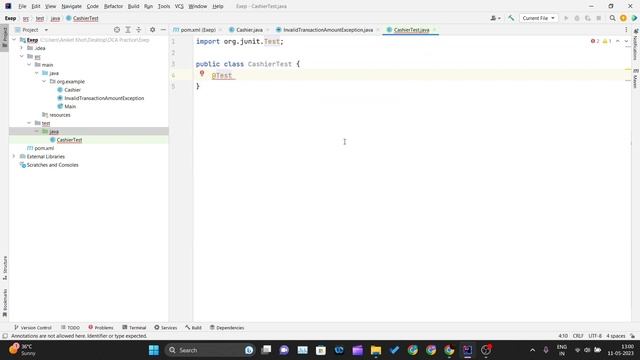Select Cashier class in project tree
The width and height of the screenshot is (640, 360).
click(72, 90)
